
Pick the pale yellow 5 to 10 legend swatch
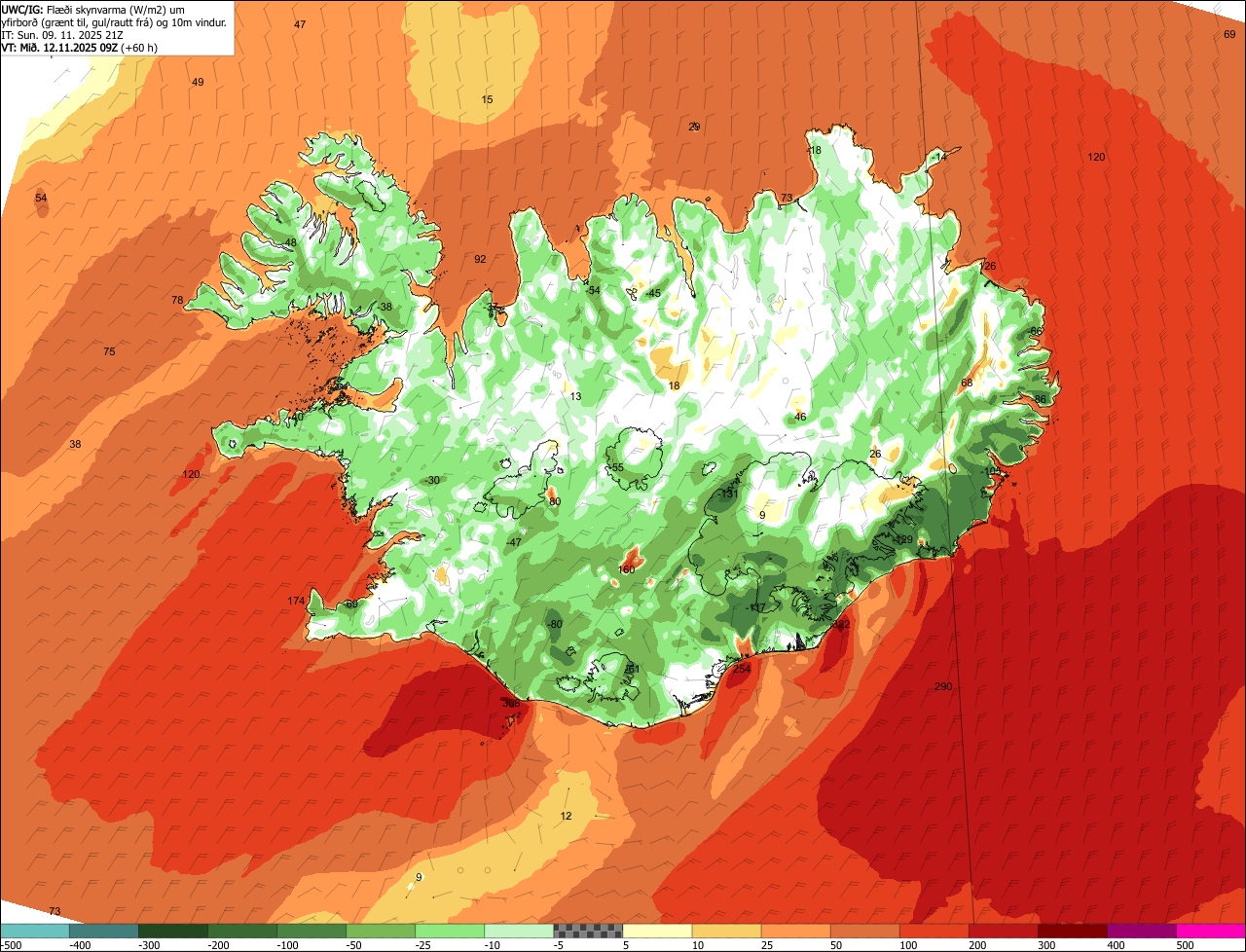click(x=657, y=931)
